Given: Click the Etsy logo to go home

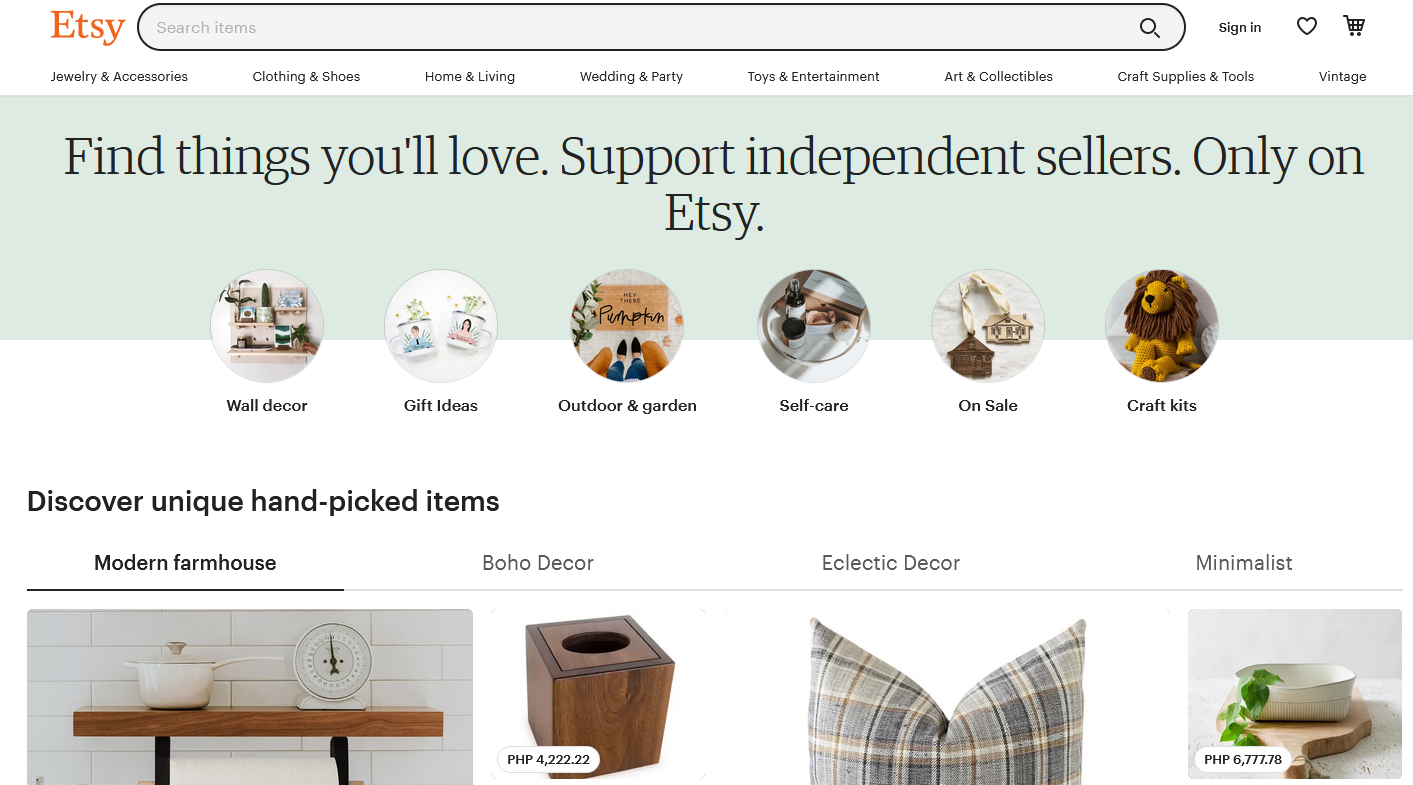Looking at the screenshot, I should click(x=87, y=27).
